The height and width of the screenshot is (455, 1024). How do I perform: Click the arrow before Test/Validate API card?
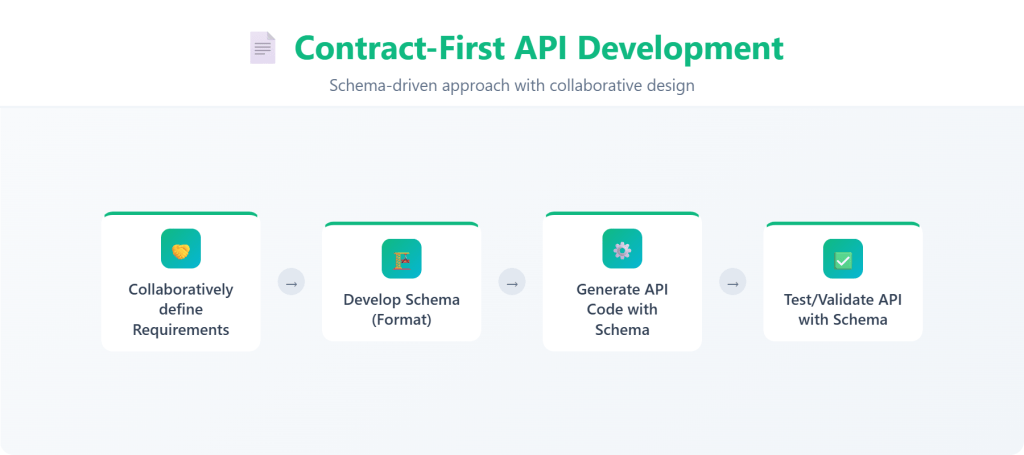click(x=733, y=283)
